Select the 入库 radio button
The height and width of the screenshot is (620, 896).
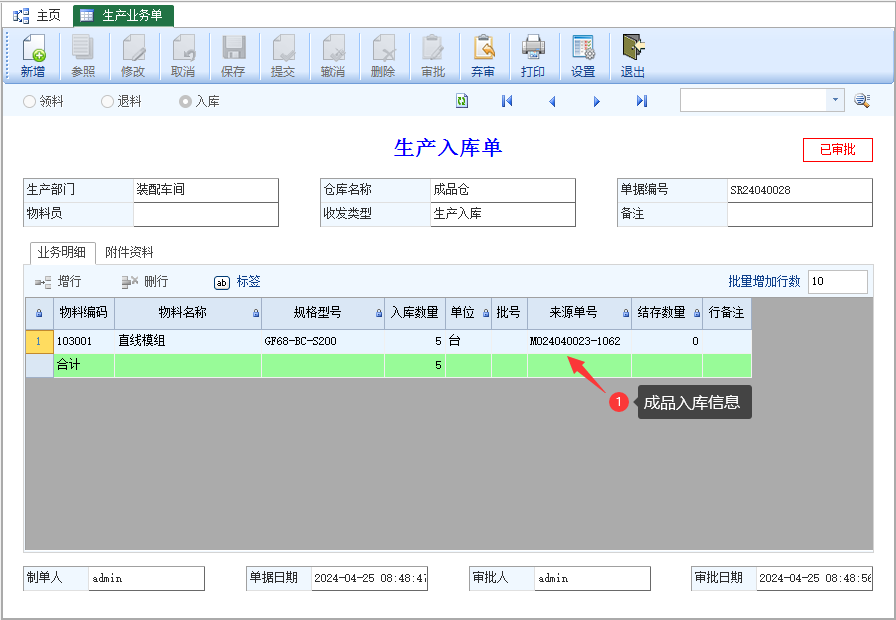point(185,102)
